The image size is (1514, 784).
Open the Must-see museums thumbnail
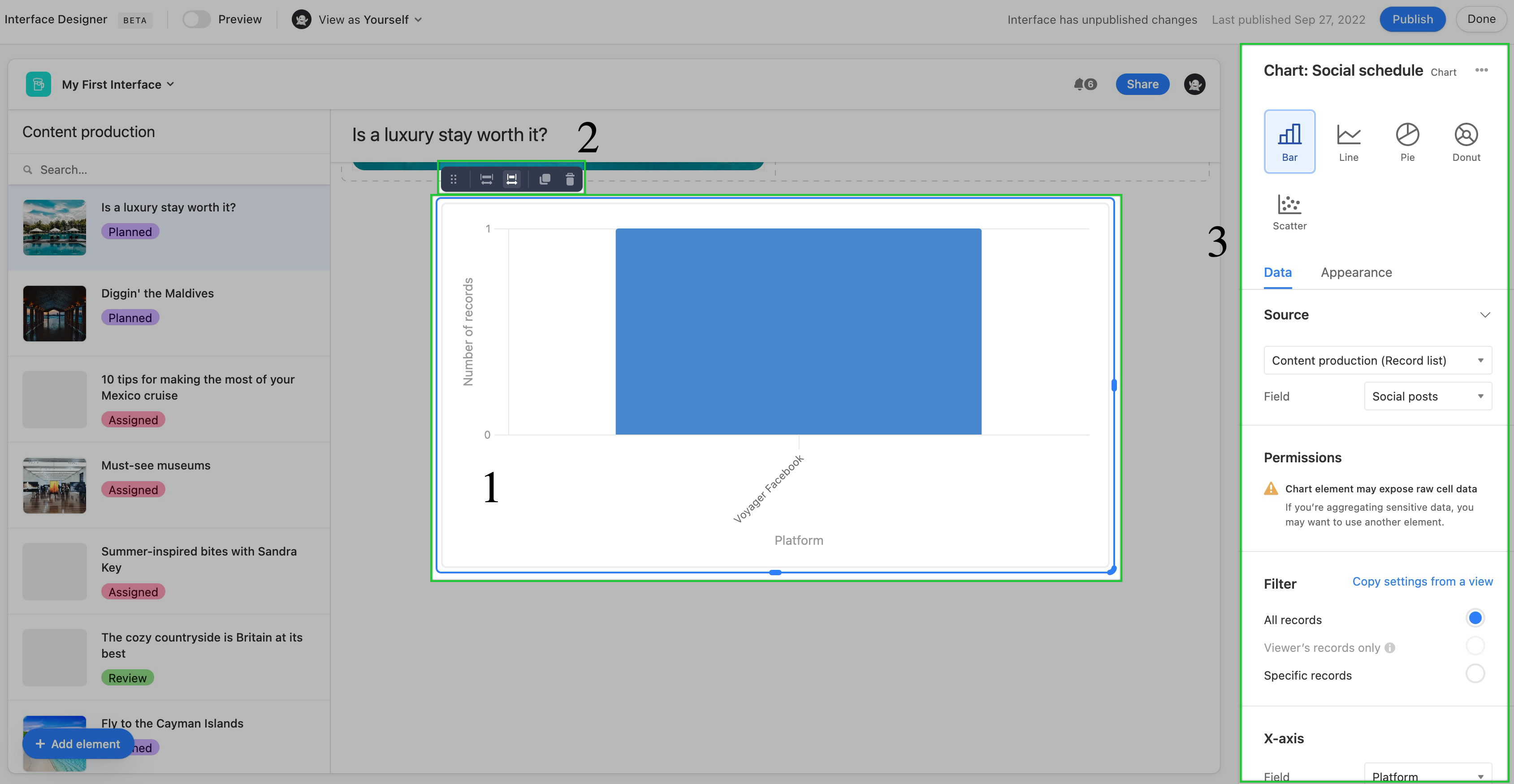(55, 486)
